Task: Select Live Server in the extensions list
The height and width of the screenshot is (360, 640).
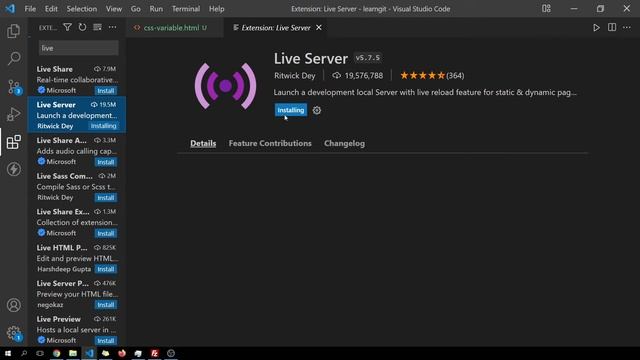Action: 77,115
